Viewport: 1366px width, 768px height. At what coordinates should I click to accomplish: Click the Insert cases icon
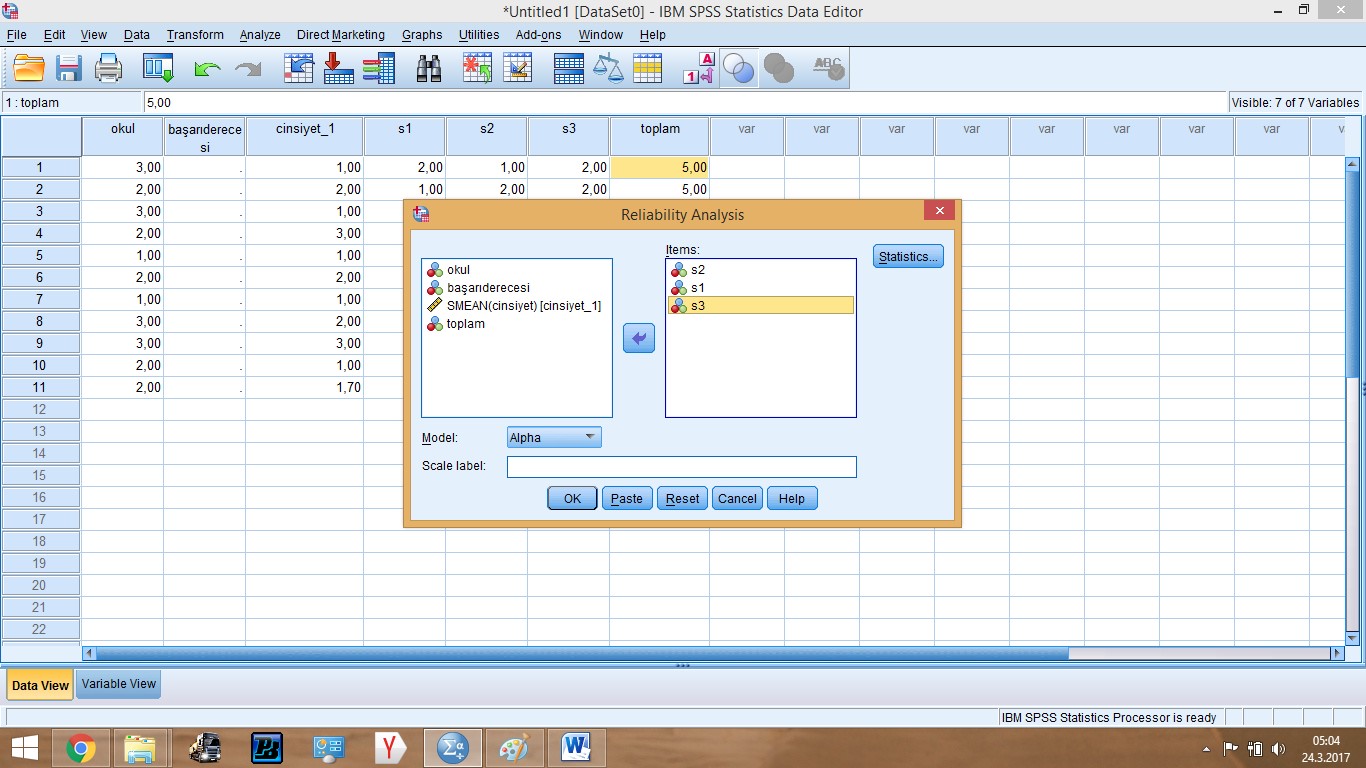(x=477, y=68)
